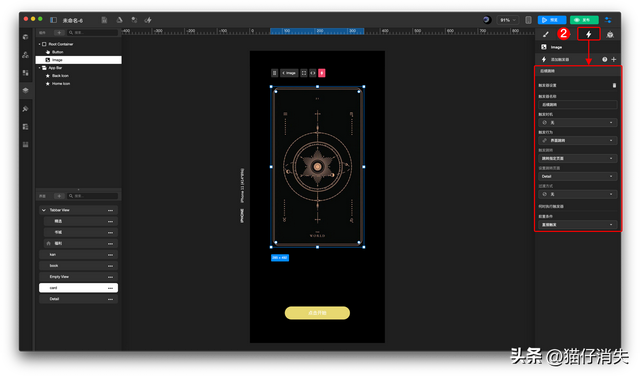Select the Home Icon layer
The height and width of the screenshot is (376, 640).
click(78, 83)
